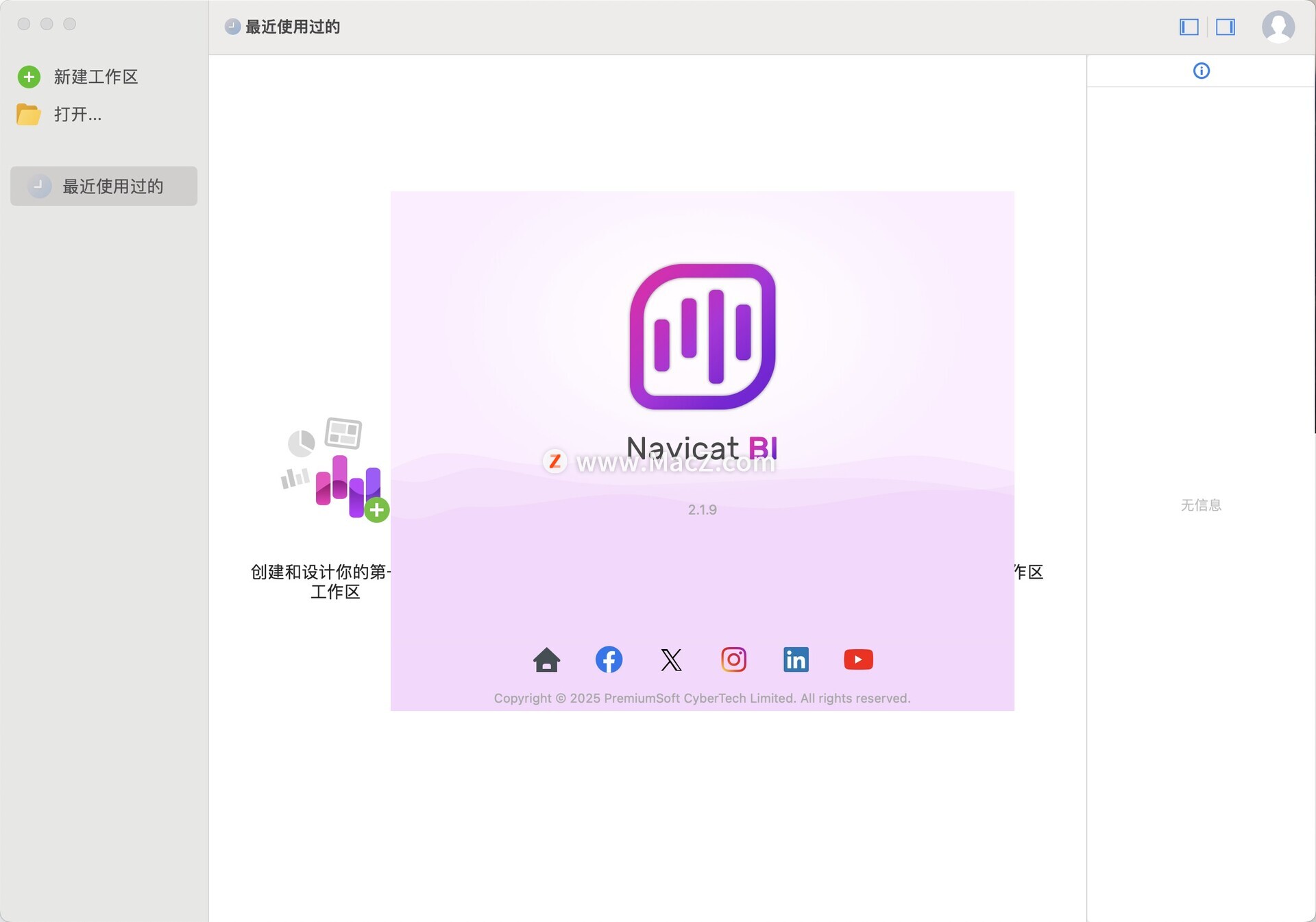Screen dimensions: 1316x922
Task: Click the PremiumSoft copyright text
Action: click(x=702, y=698)
